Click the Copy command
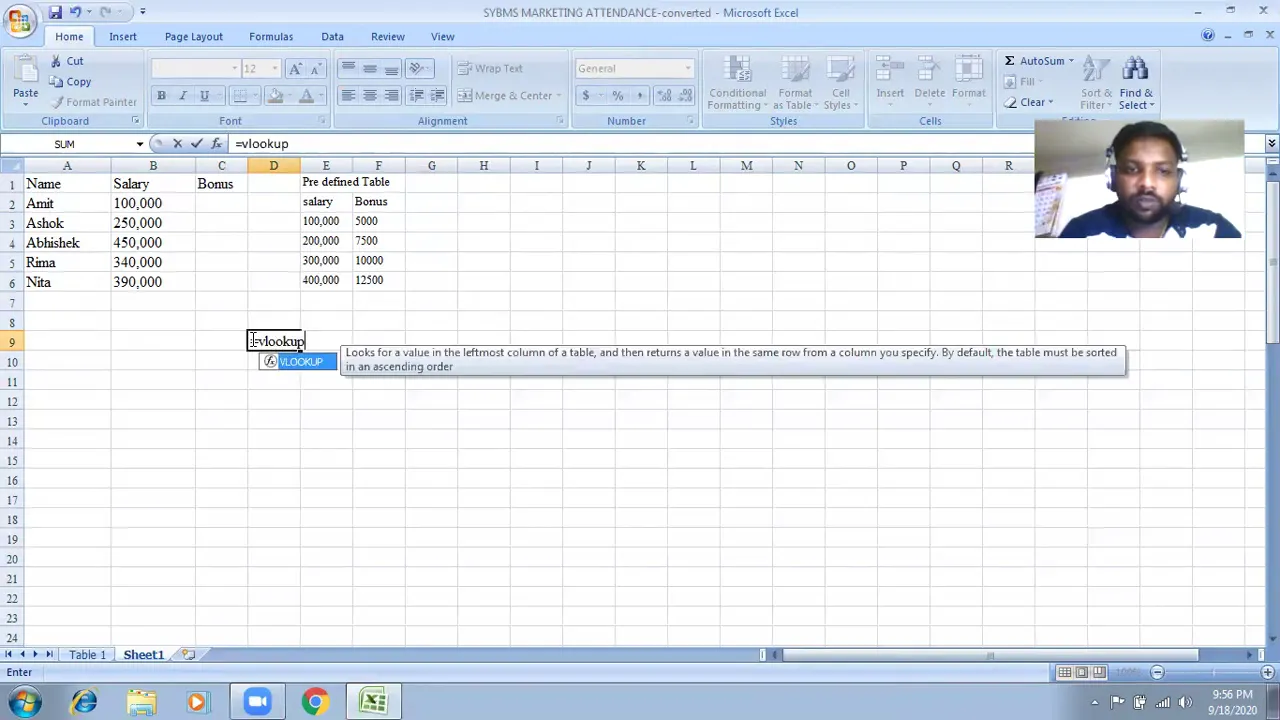Screen dimensions: 1280x720 click(70, 81)
